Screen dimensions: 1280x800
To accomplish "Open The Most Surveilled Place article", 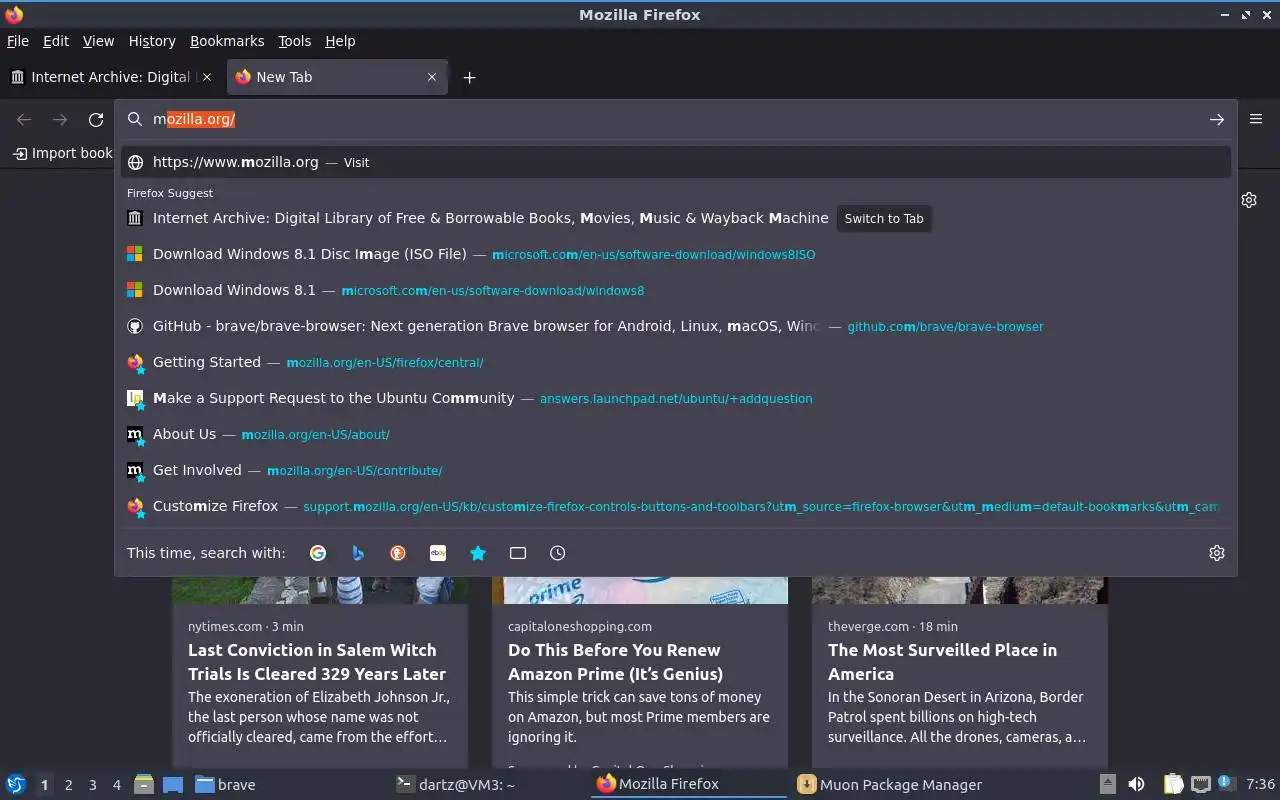I will coord(960,672).
